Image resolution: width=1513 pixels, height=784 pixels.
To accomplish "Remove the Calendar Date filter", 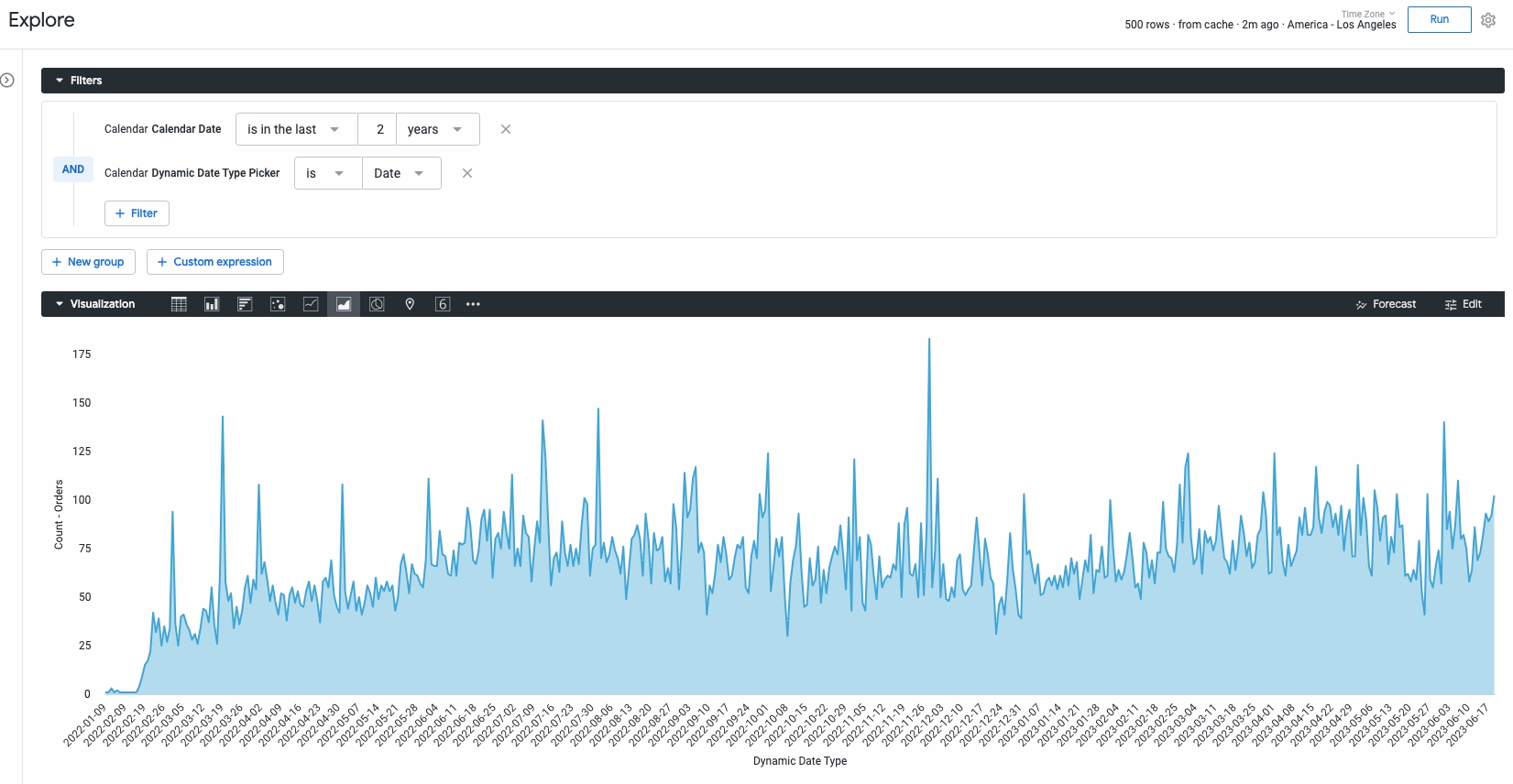I will click(506, 129).
